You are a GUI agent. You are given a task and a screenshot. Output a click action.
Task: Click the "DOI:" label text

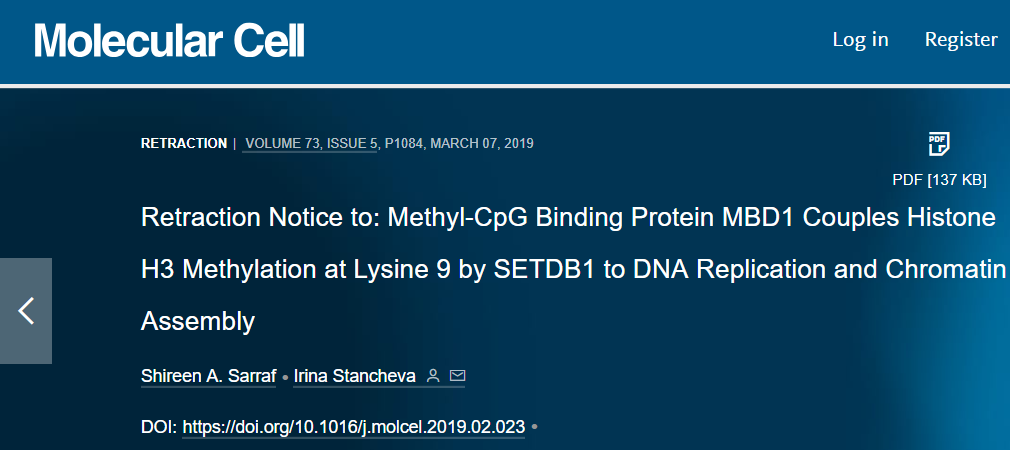coord(159,427)
